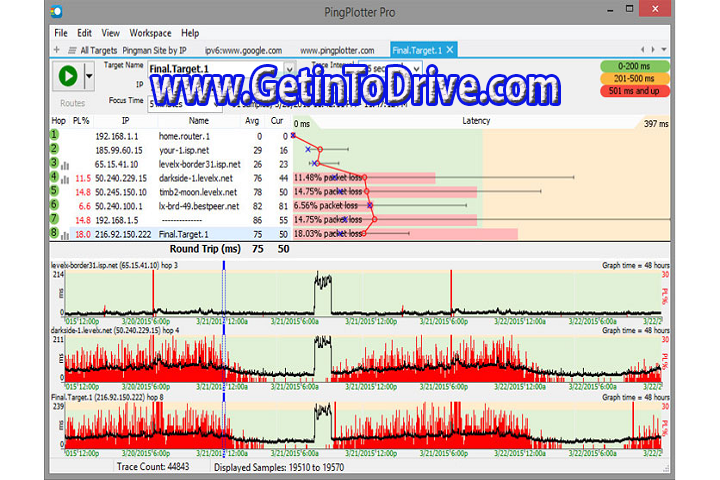Select your-1.isp.net row name
Viewport: 720px width, 480px height.
pos(184,150)
